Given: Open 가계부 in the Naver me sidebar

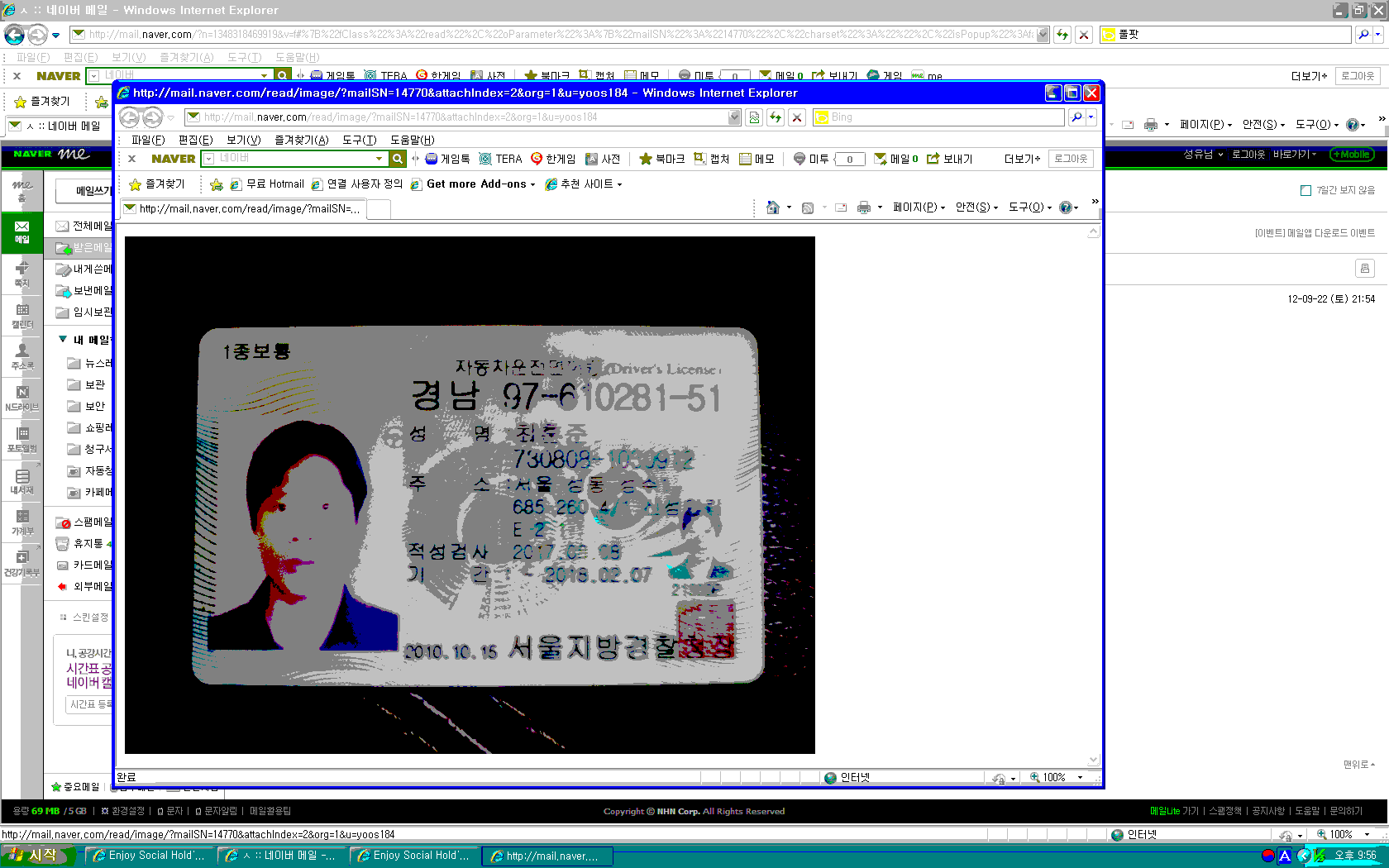Looking at the screenshot, I should click(x=22, y=522).
